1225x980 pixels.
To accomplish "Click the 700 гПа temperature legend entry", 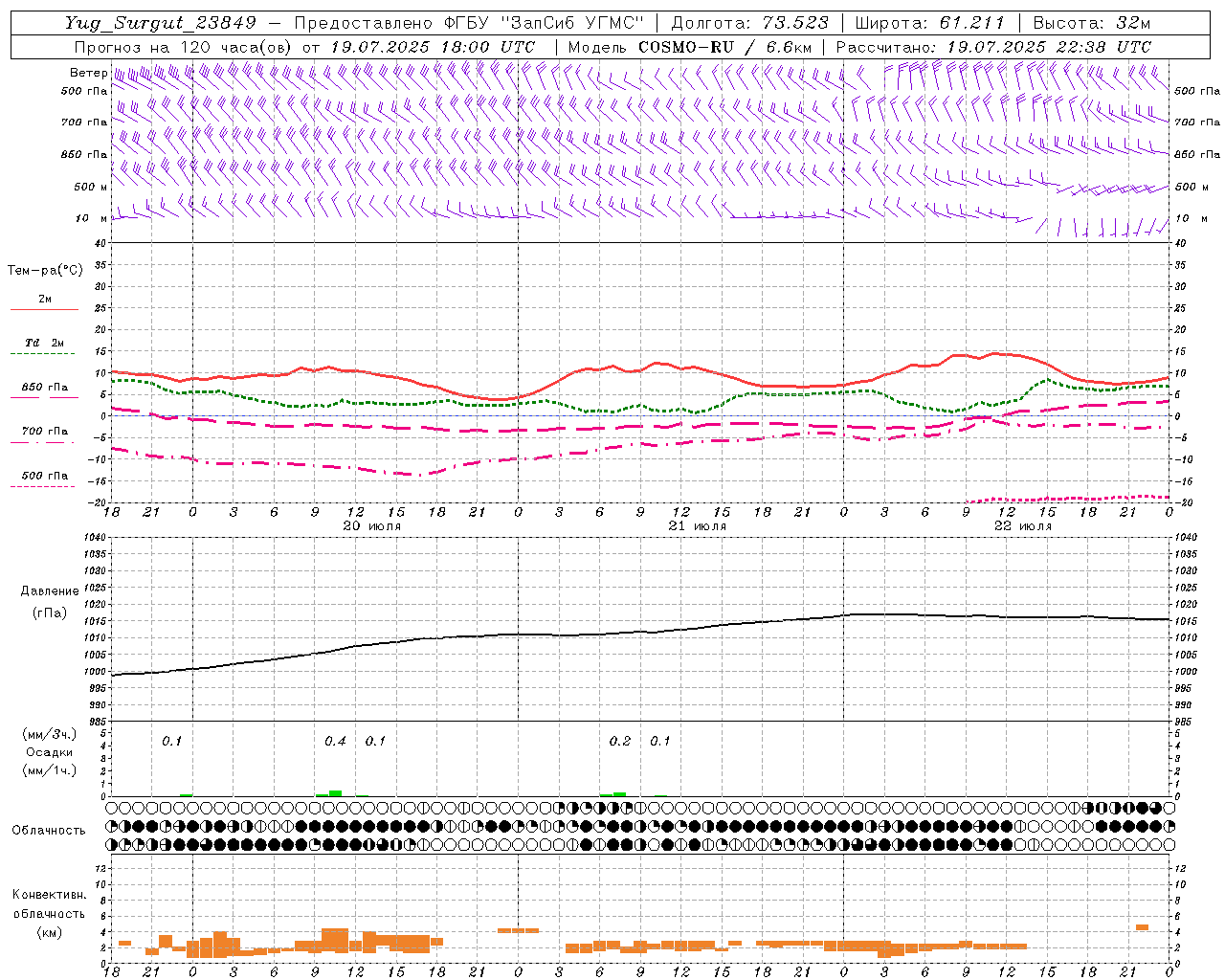I will click(x=45, y=432).
